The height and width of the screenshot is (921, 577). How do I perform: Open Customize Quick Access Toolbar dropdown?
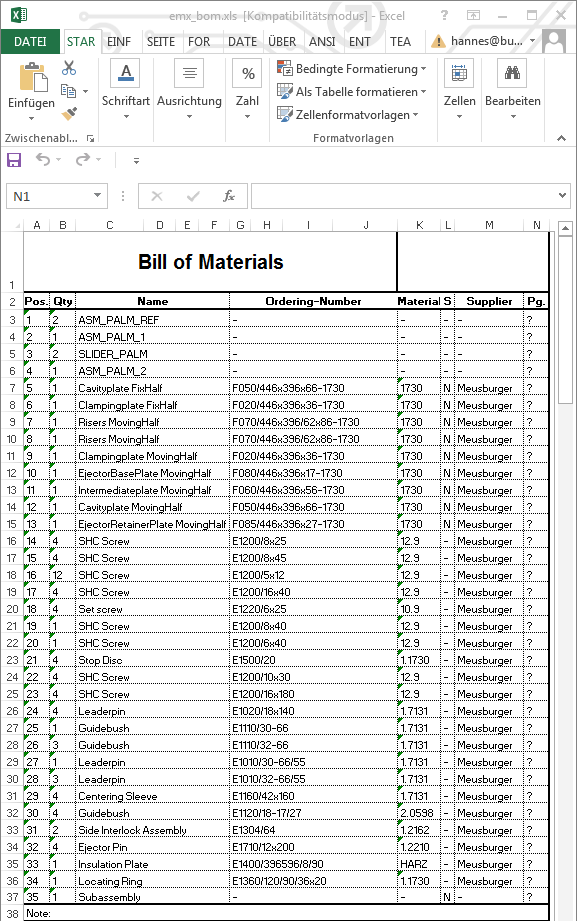136,160
